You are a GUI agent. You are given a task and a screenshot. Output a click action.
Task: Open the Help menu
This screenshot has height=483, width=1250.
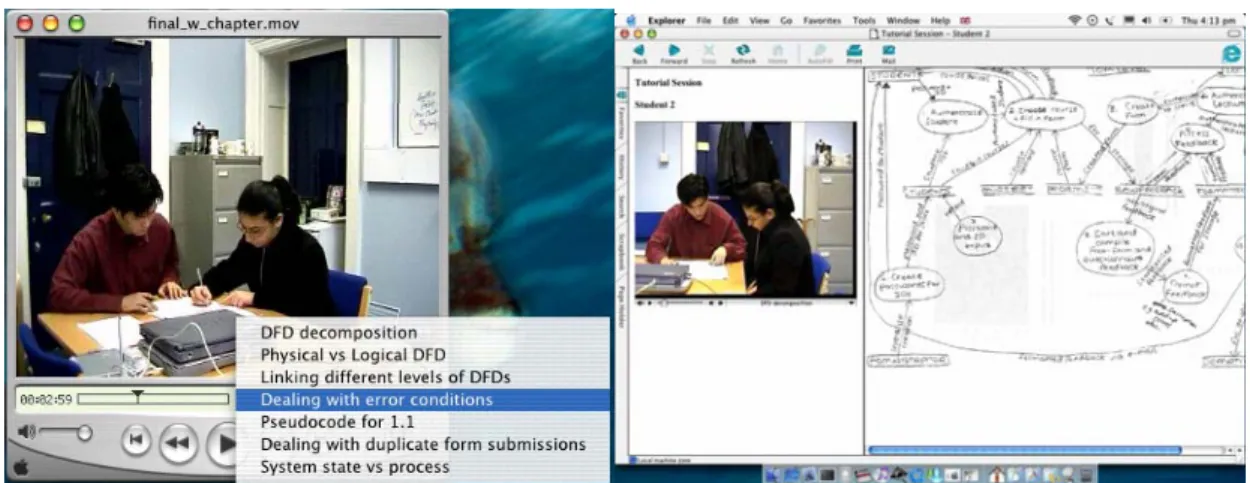(940, 20)
